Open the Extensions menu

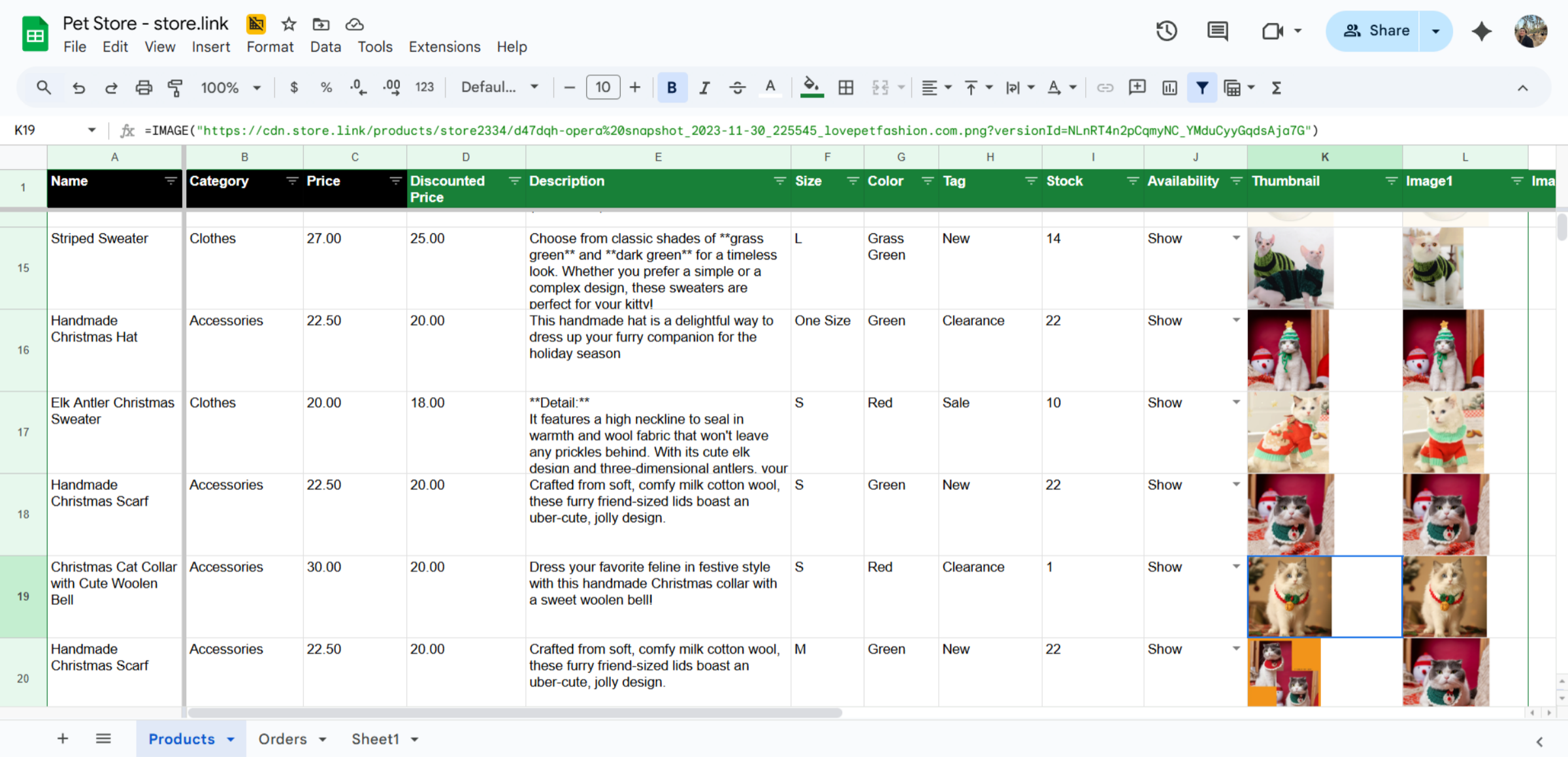[444, 47]
